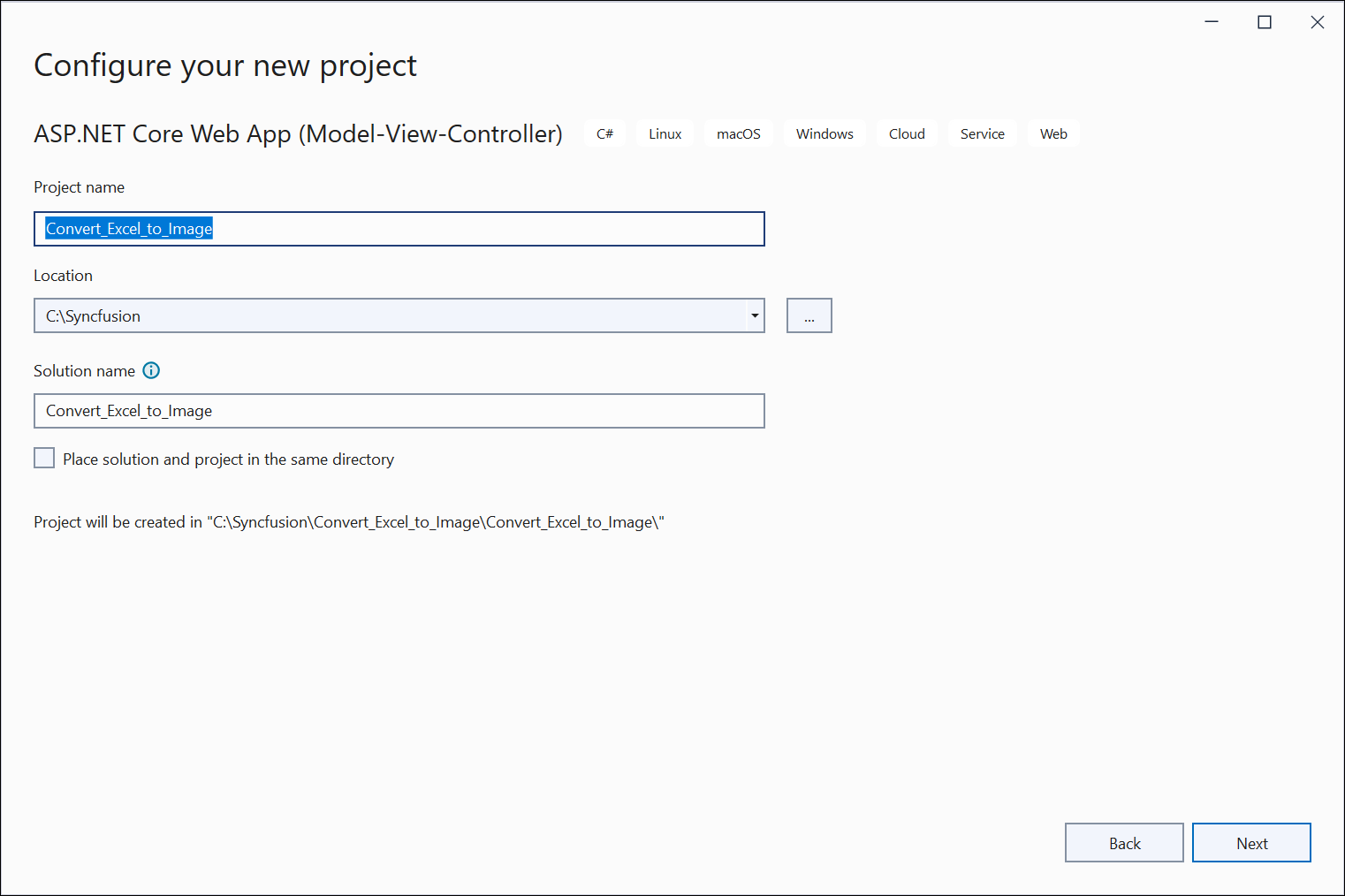Check Place solution and project in same directory
This screenshot has height=896, width=1345.
pos(44,458)
